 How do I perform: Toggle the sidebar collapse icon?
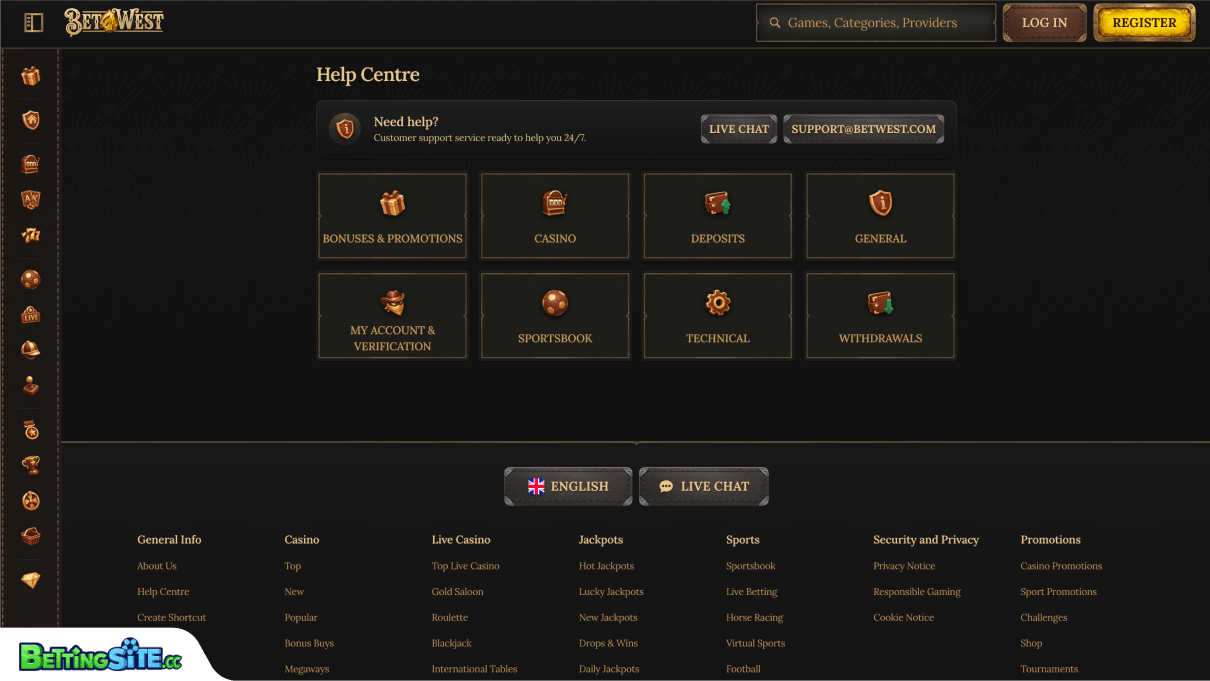33,22
